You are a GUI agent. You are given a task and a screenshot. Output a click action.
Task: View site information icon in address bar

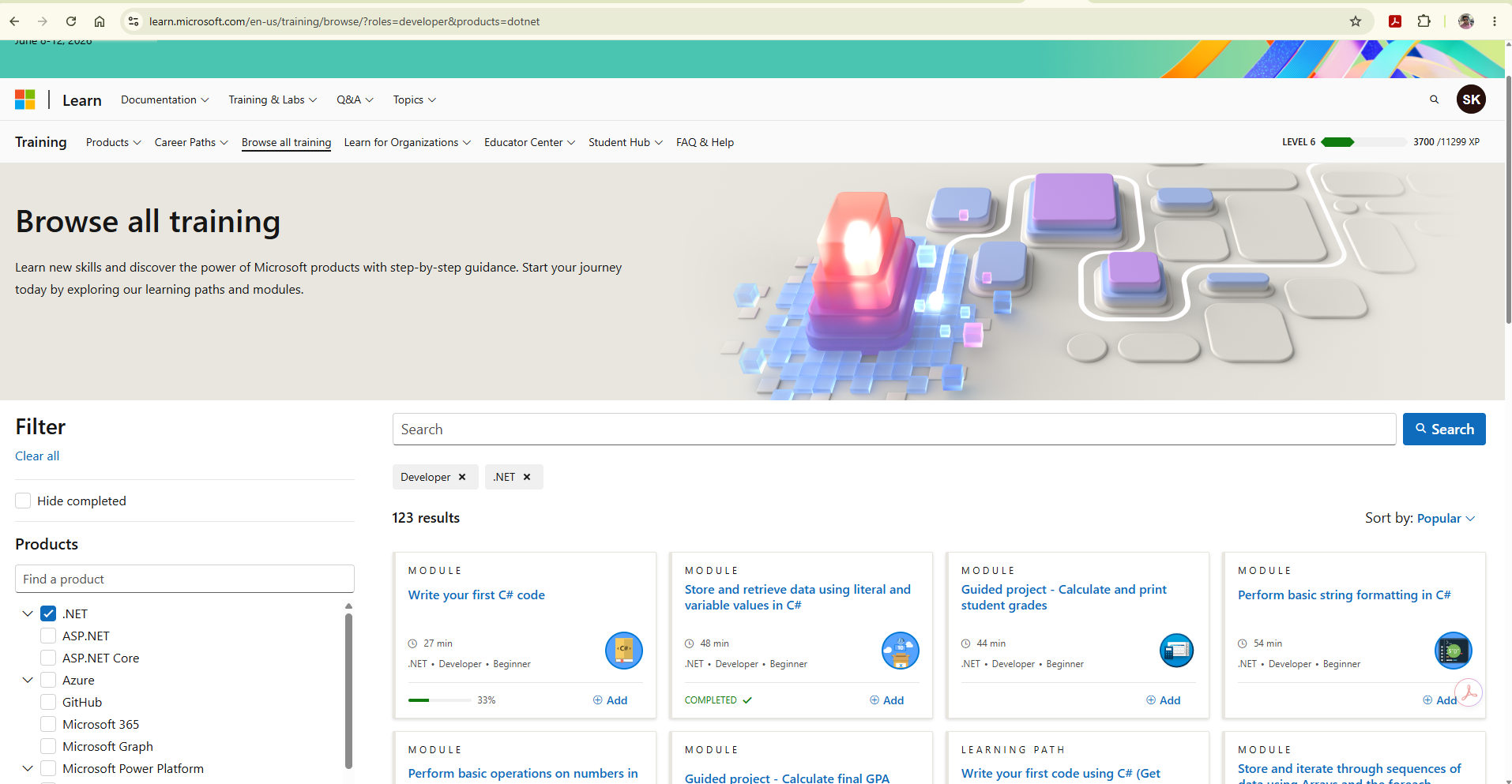click(134, 21)
